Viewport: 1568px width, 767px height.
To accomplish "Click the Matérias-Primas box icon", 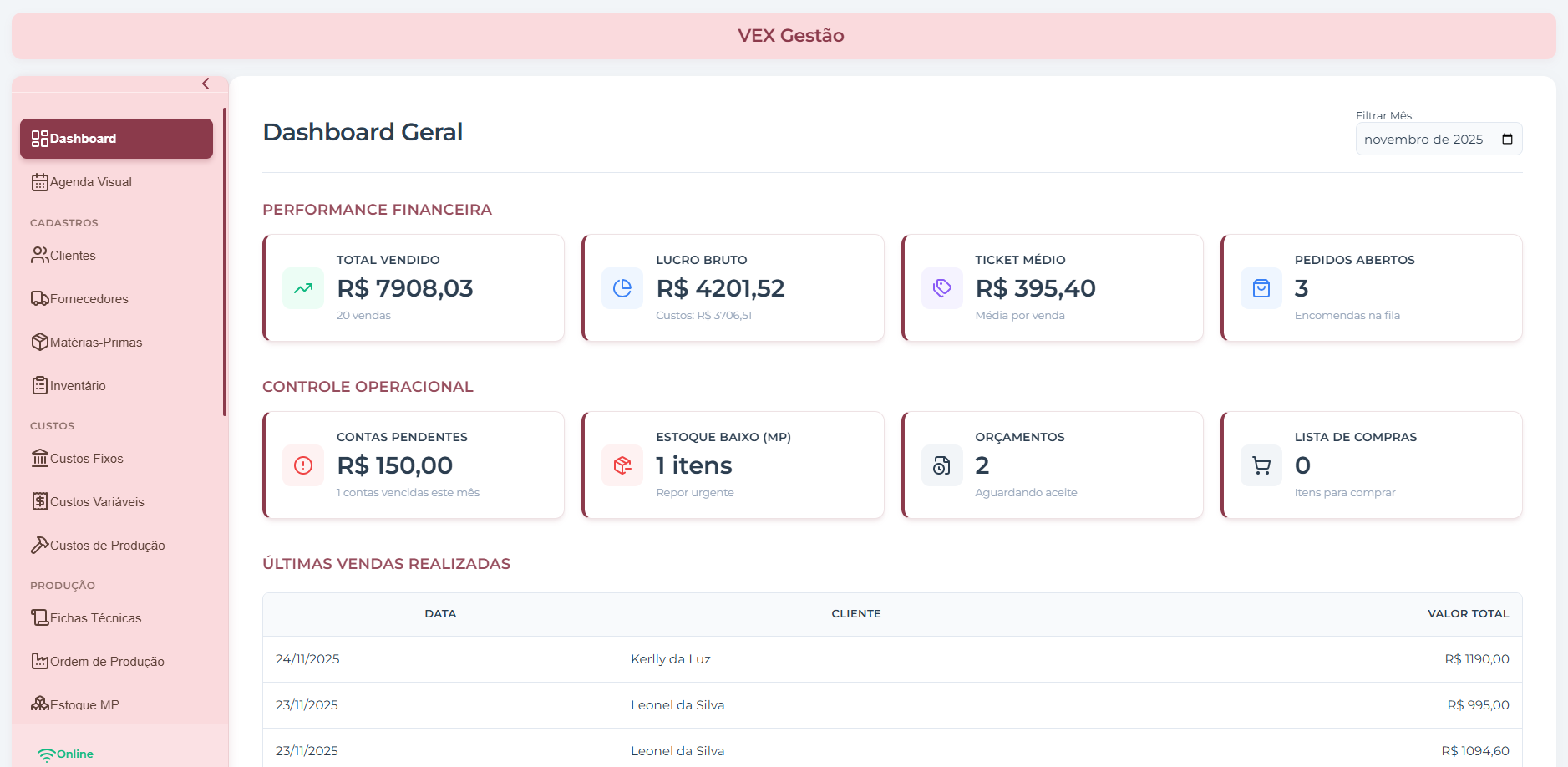I will coord(39,342).
